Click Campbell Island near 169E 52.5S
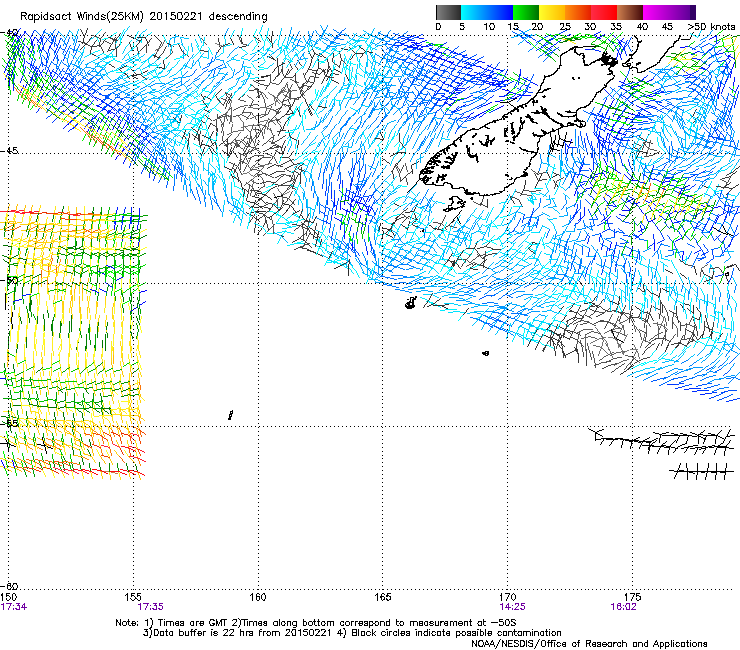The height and width of the screenshot is (650, 740). point(486,353)
